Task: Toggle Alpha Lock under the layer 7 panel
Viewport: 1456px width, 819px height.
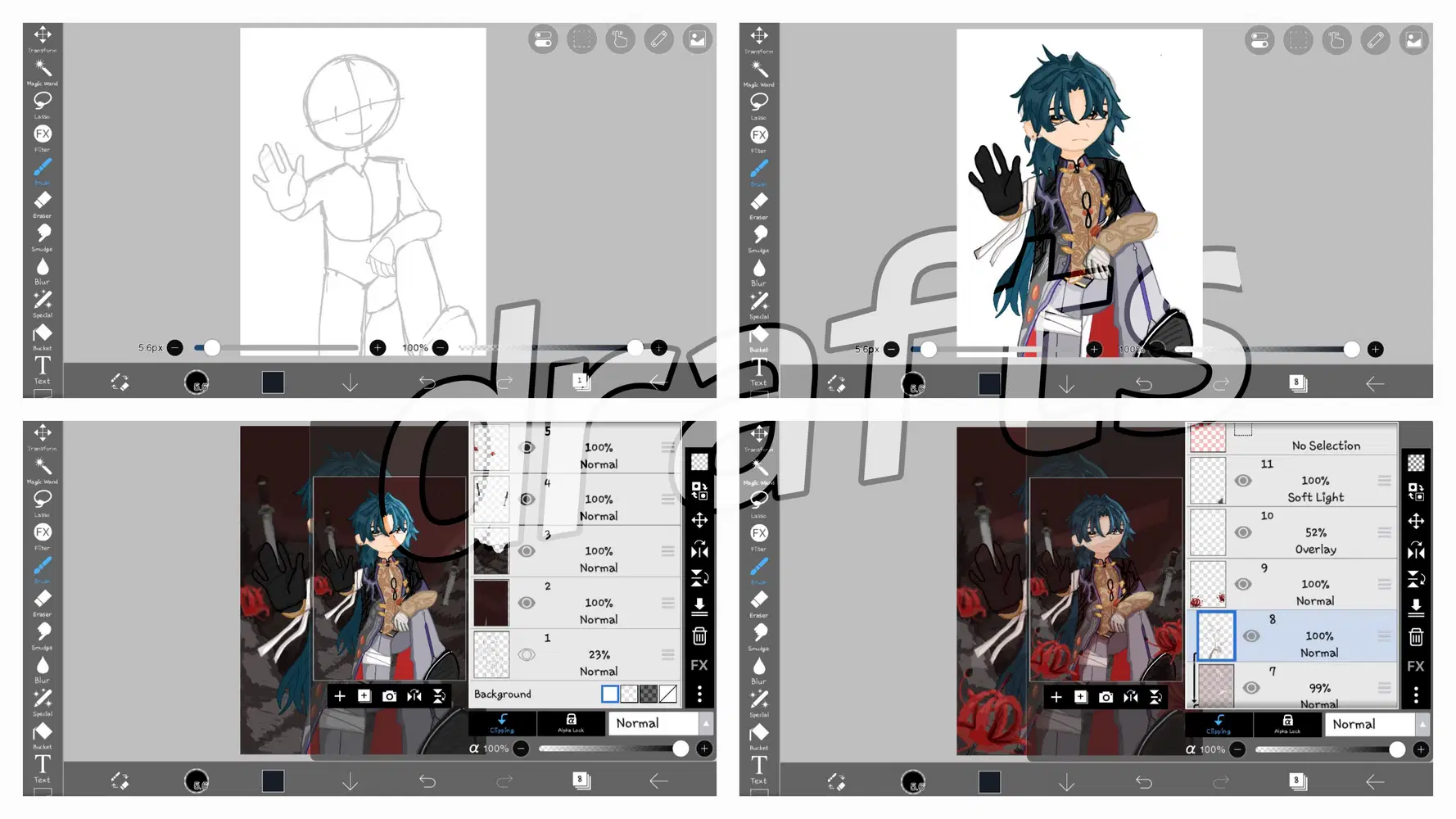Action: point(1287,724)
